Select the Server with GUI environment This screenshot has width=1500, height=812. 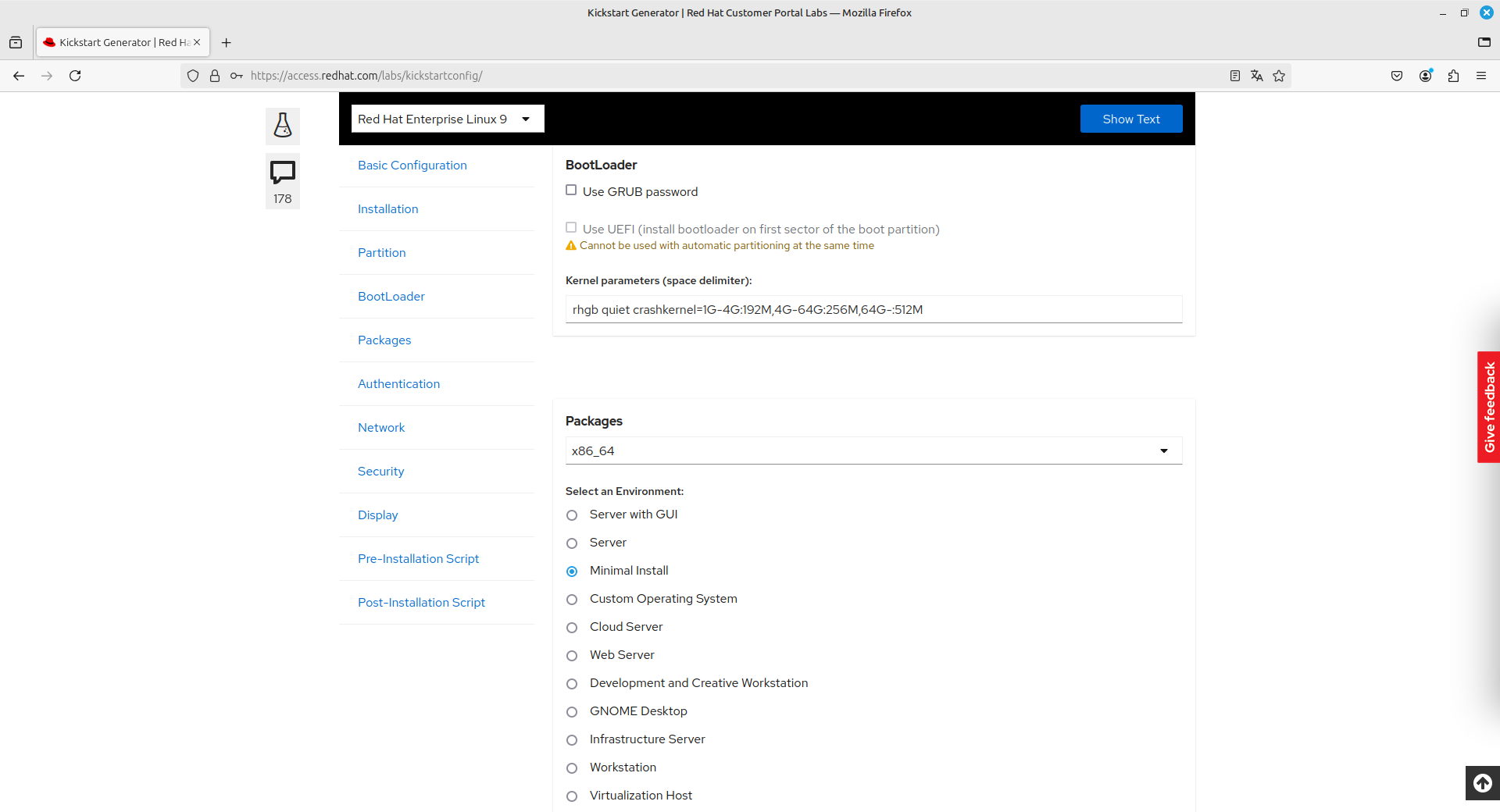[x=572, y=515]
